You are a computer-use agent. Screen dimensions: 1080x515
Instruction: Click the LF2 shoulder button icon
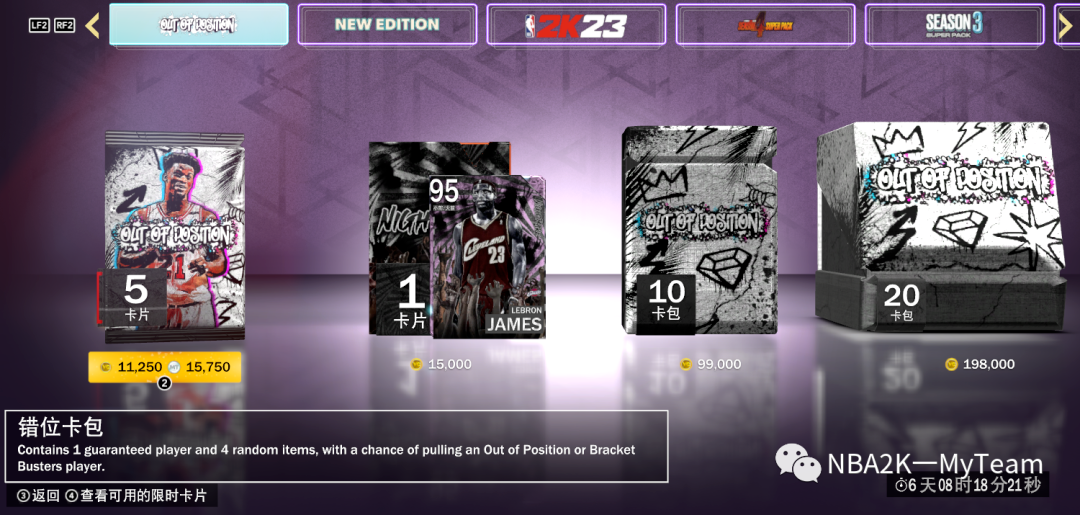tap(39, 25)
